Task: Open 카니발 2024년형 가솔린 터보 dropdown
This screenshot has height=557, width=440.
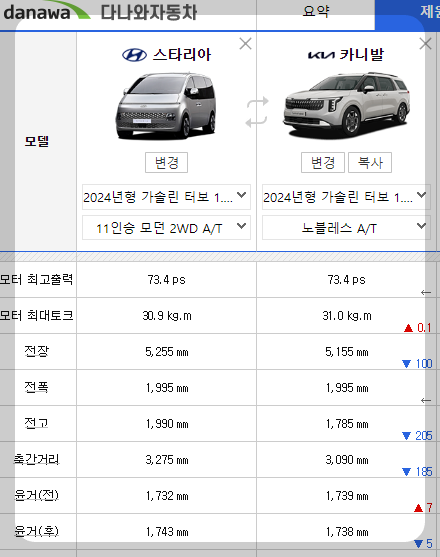Action: [x=346, y=197]
